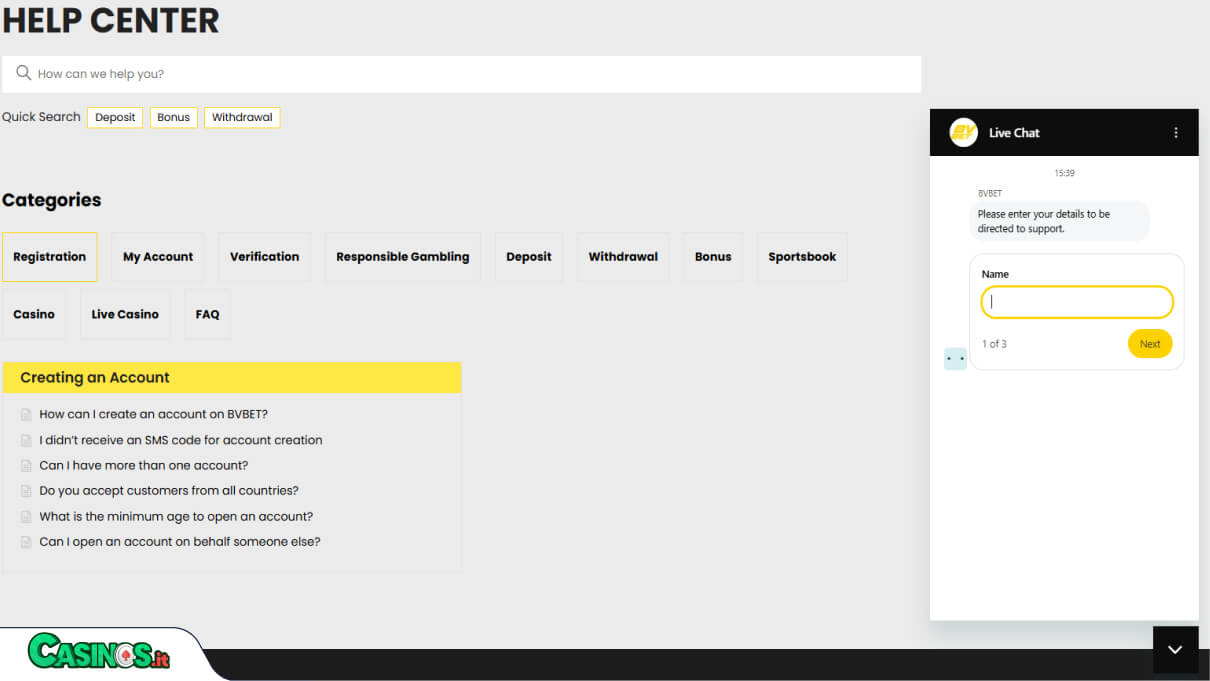This screenshot has width=1210, height=681.
Task: Click the search magnifier icon
Action: pos(24,73)
